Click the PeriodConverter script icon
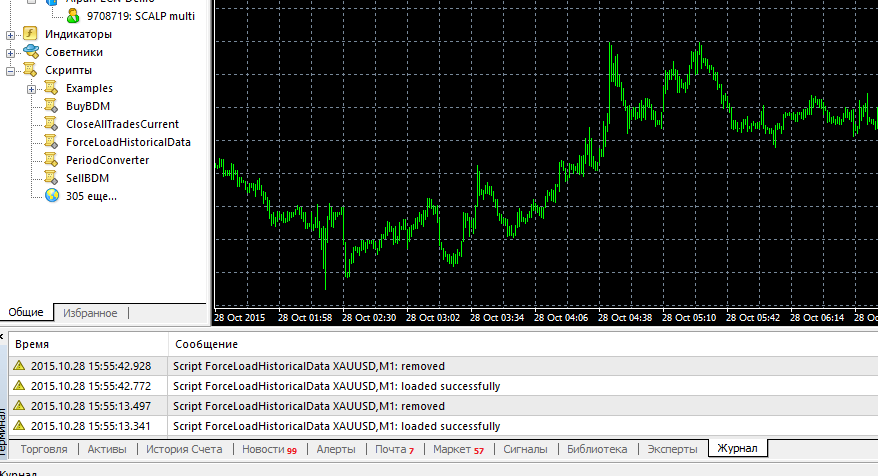The width and height of the screenshot is (878, 476). [51, 160]
